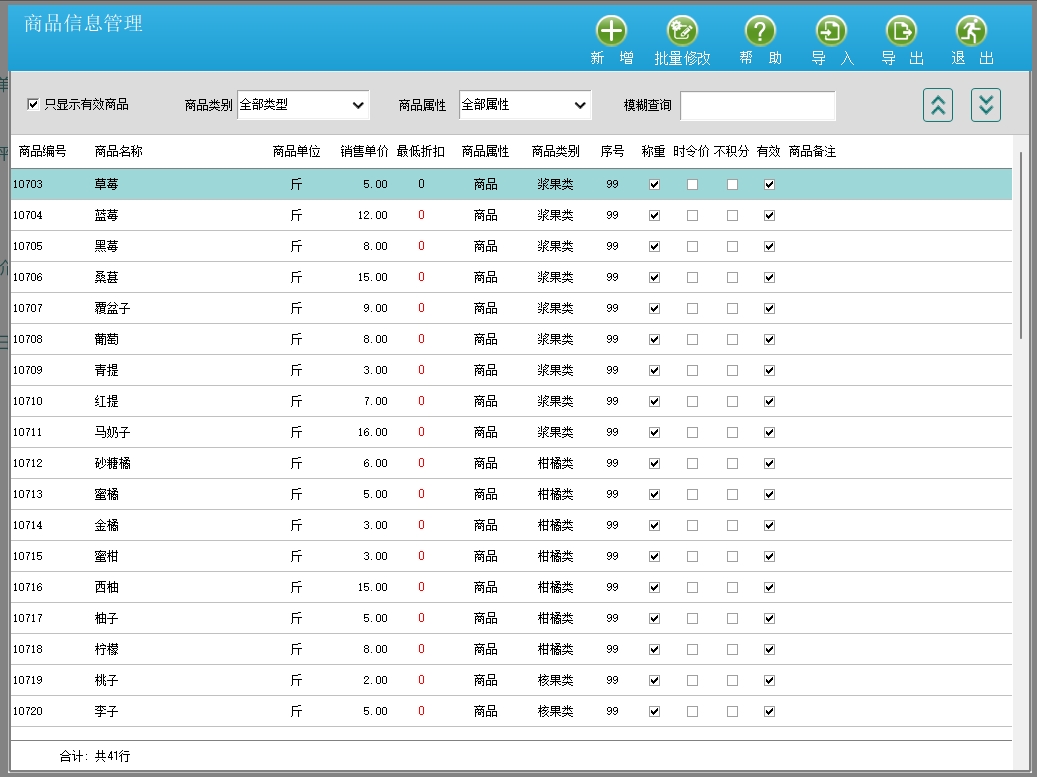Image resolution: width=1037 pixels, height=777 pixels.
Task: Open the 帮助 help icon
Action: (760, 31)
